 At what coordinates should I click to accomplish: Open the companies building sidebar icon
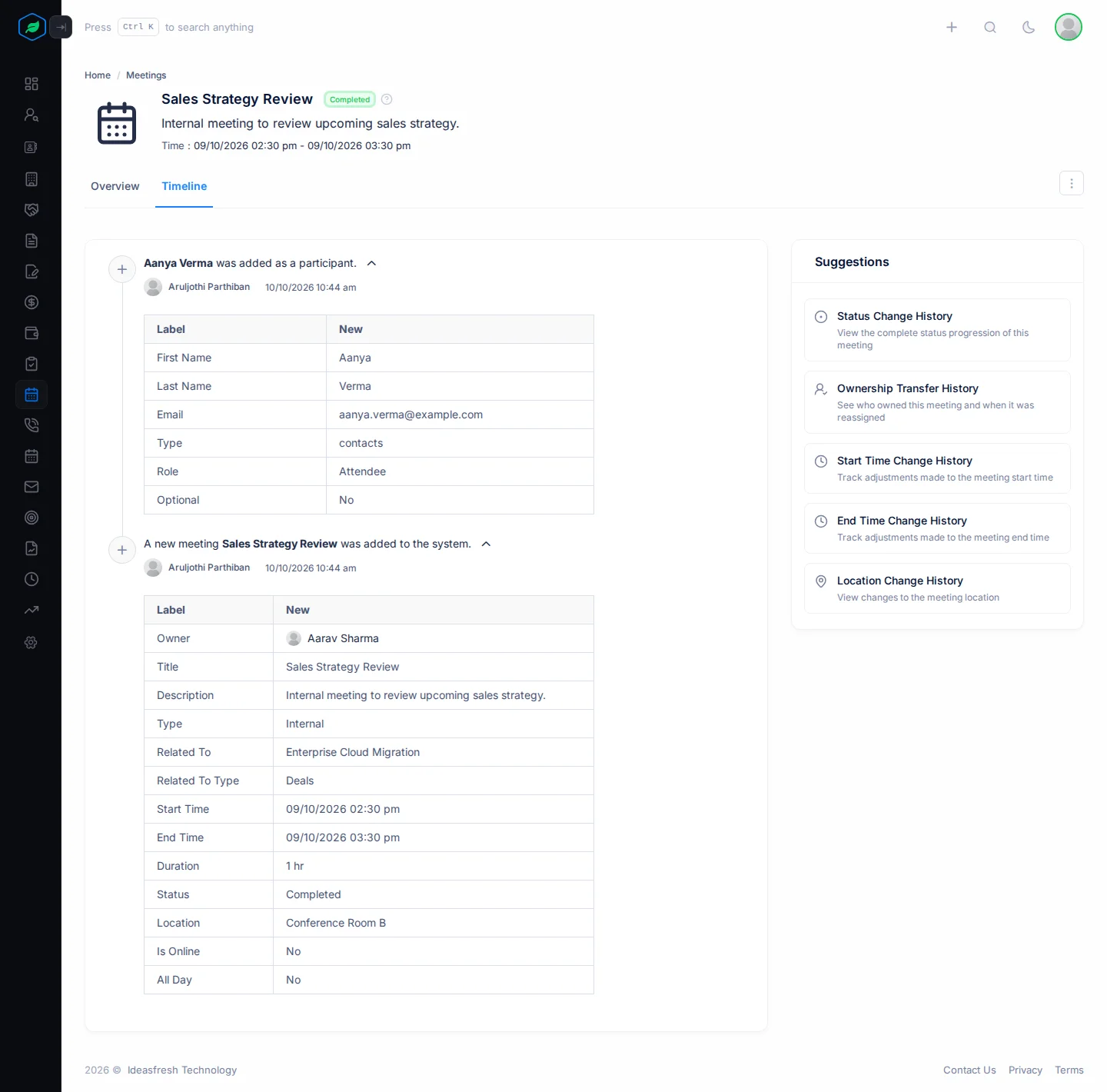32,179
